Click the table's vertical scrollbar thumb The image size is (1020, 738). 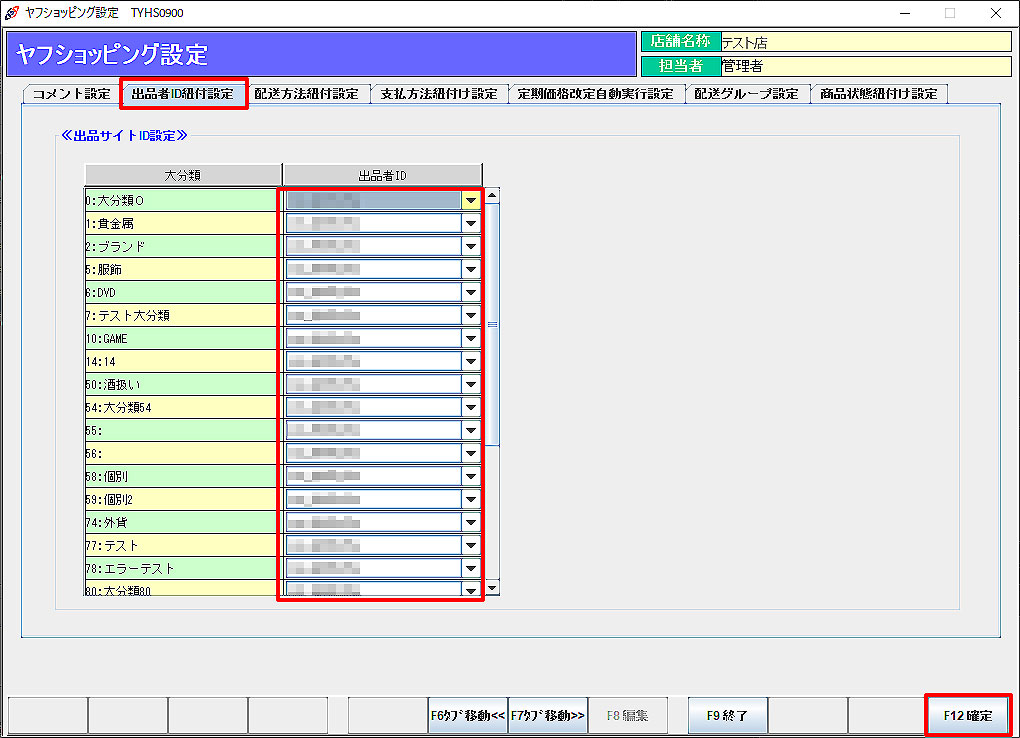tap(491, 323)
